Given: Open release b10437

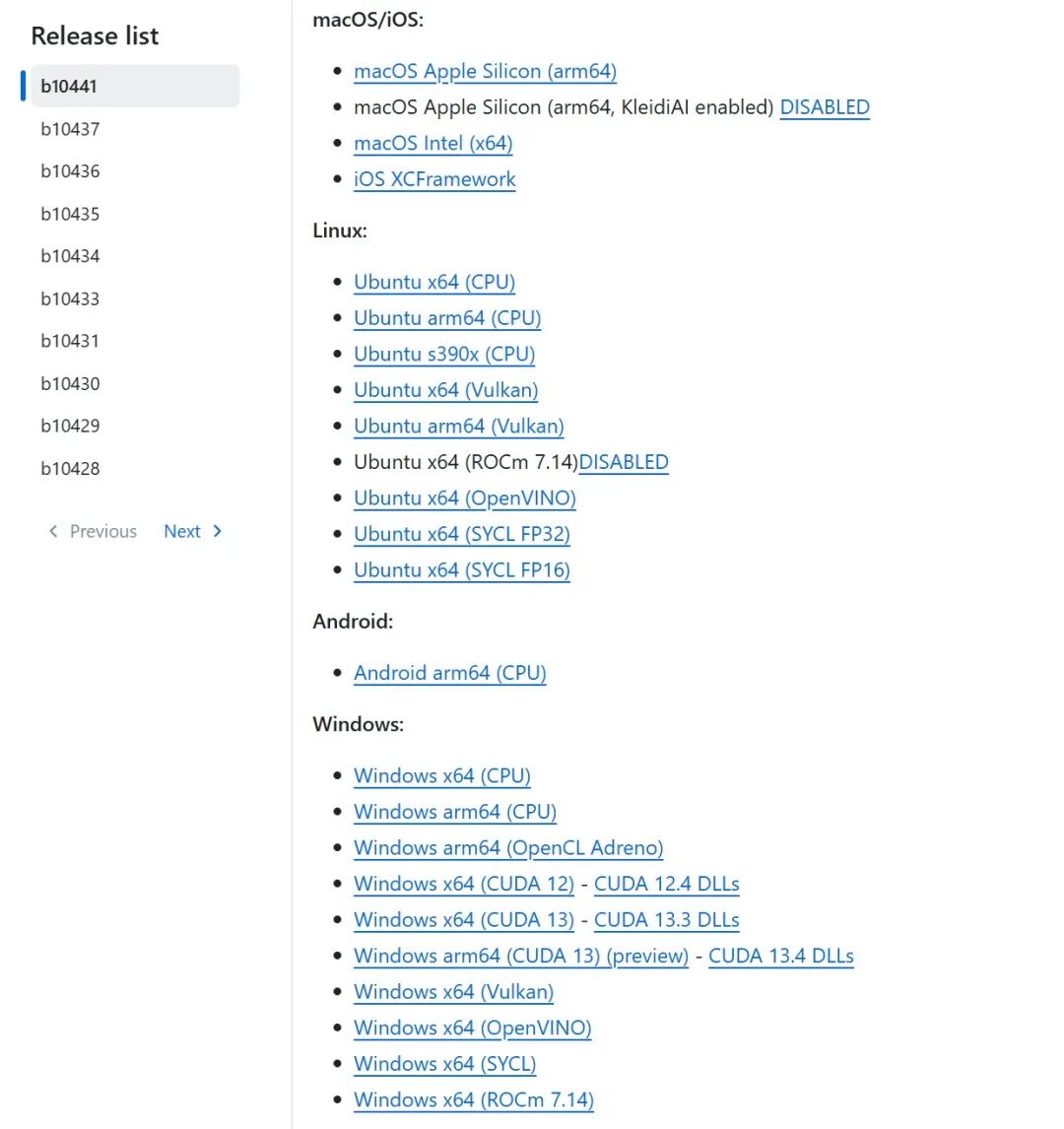Looking at the screenshot, I should [70, 129].
